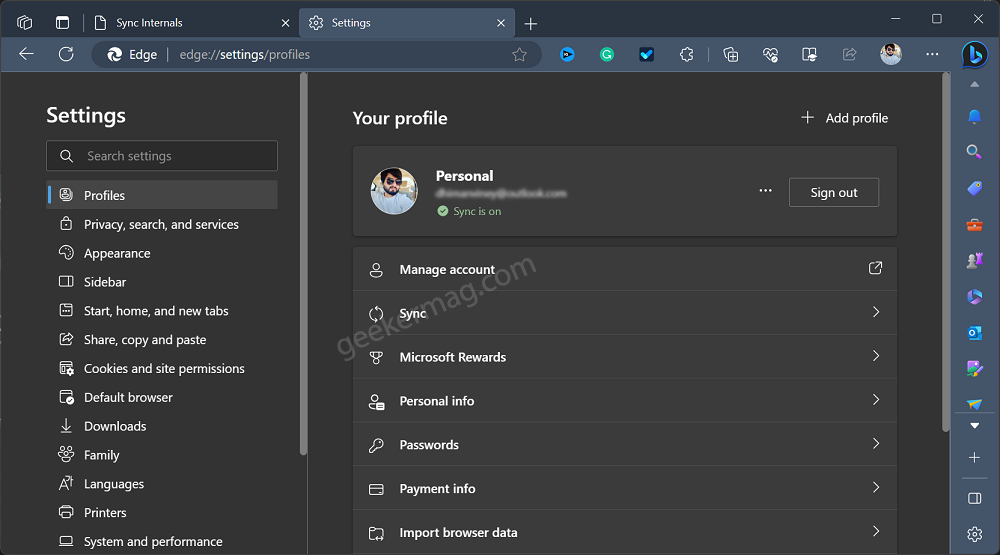Image resolution: width=1000 pixels, height=555 pixels.
Task: Click the Personal profile picture
Action: pyautogui.click(x=394, y=191)
